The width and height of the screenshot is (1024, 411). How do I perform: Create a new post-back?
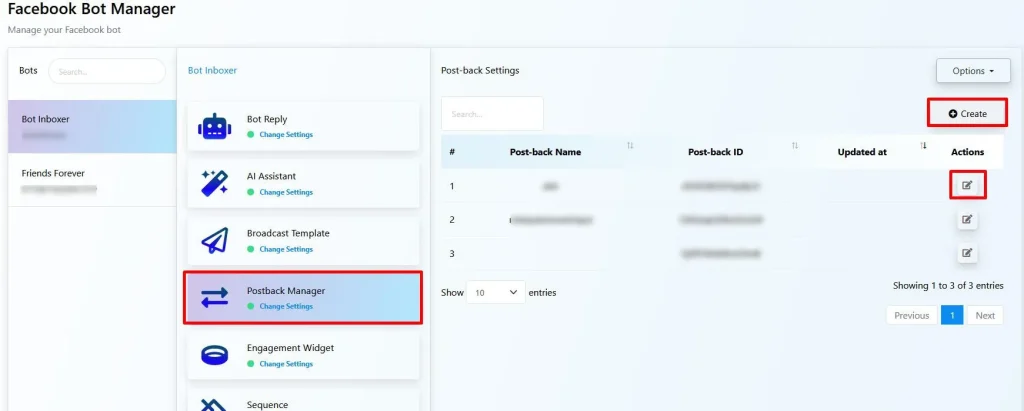[x=967, y=114]
